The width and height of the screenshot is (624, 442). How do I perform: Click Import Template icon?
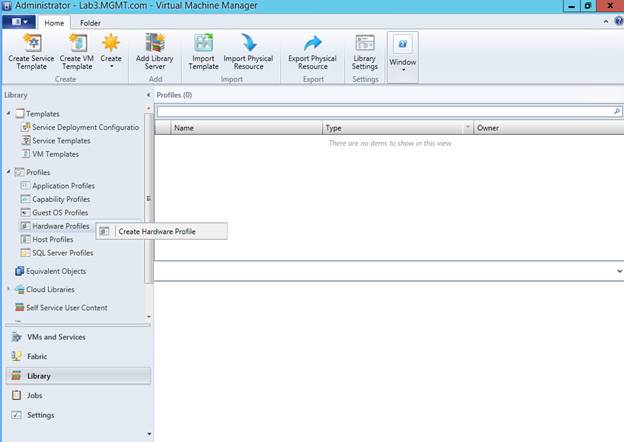(203, 43)
